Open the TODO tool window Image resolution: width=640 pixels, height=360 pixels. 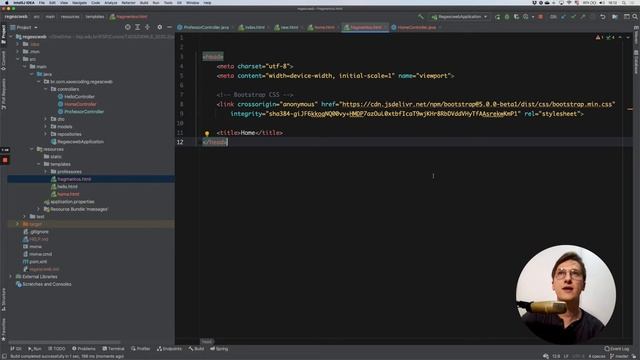pos(57,349)
